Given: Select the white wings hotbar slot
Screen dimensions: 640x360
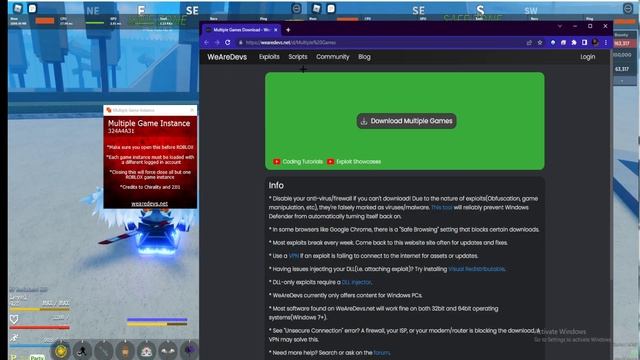Looking at the screenshot, I should pos(168,351).
